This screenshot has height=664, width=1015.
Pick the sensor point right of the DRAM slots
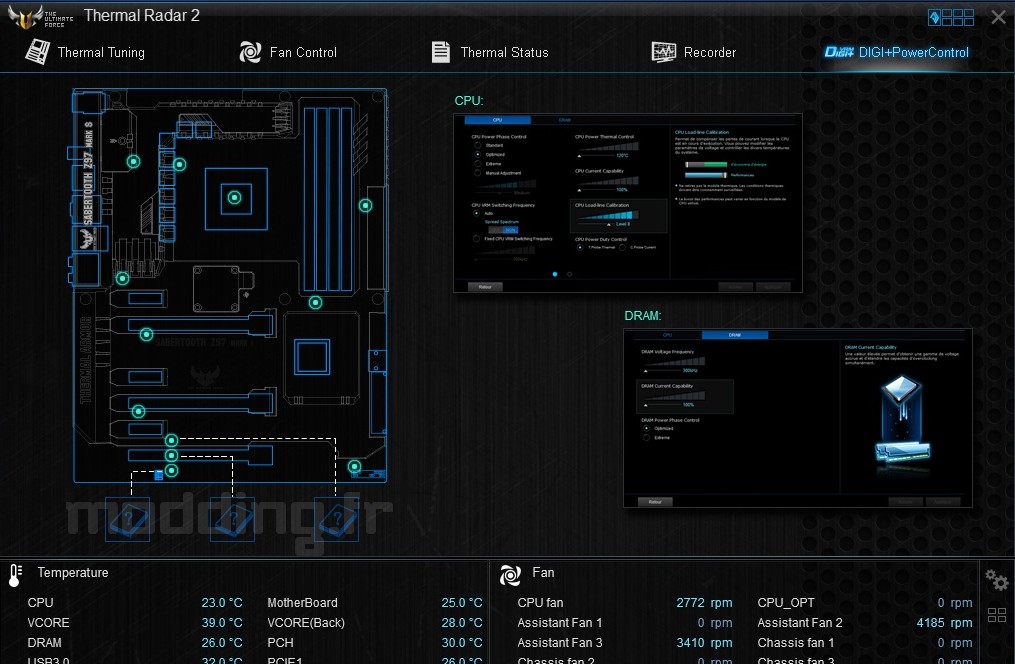366,206
